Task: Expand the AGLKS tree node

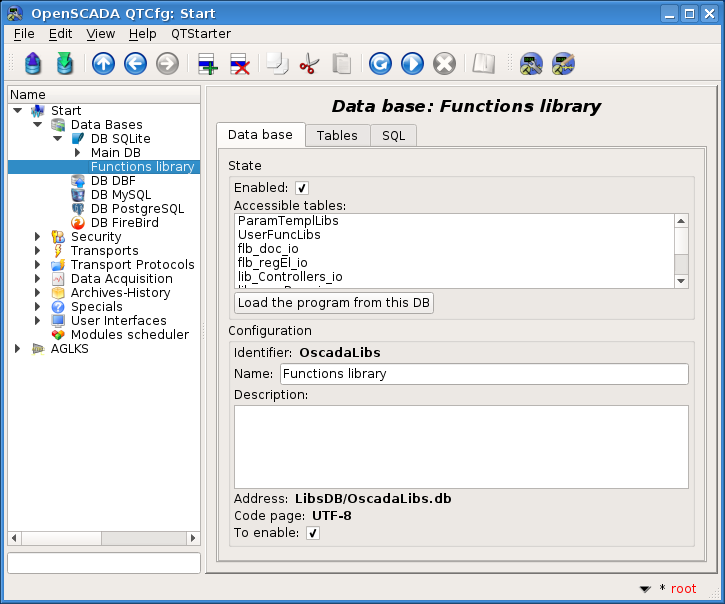Action: pos(18,349)
